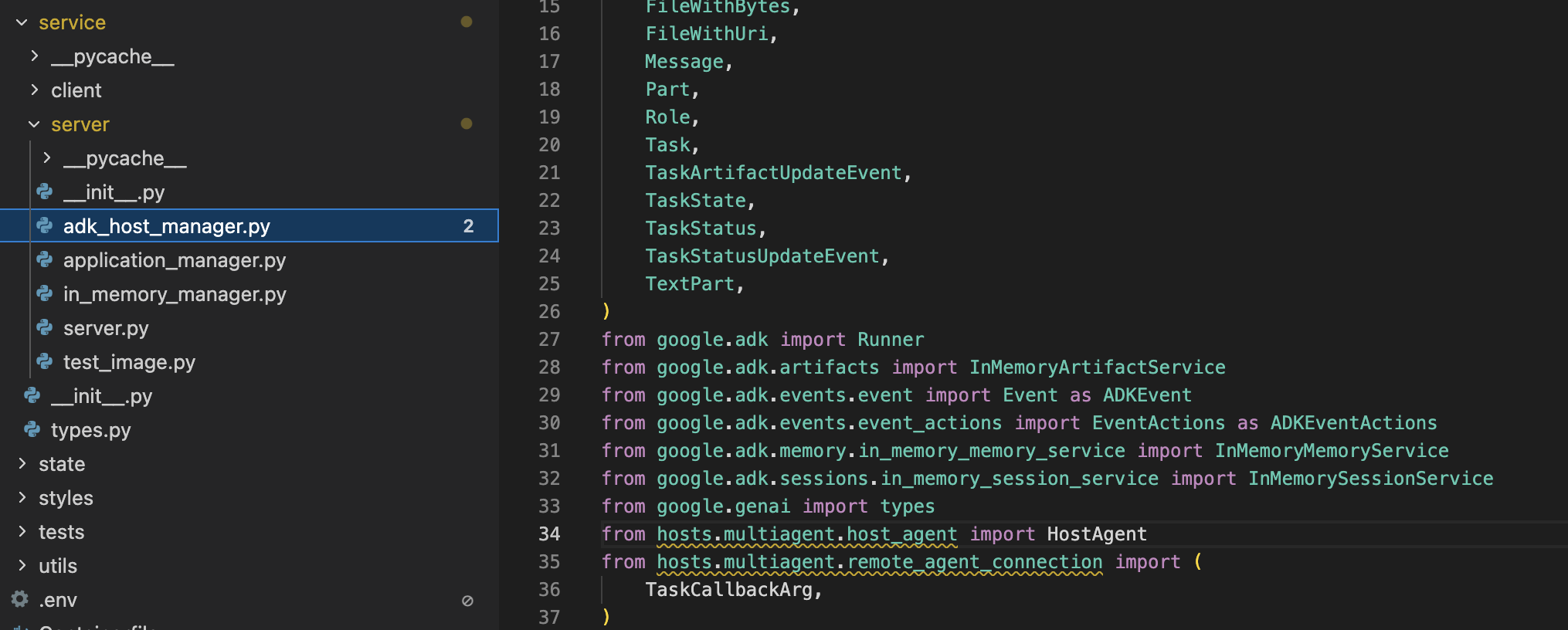
Task: Collapse the service folder
Action: (22, 22)
